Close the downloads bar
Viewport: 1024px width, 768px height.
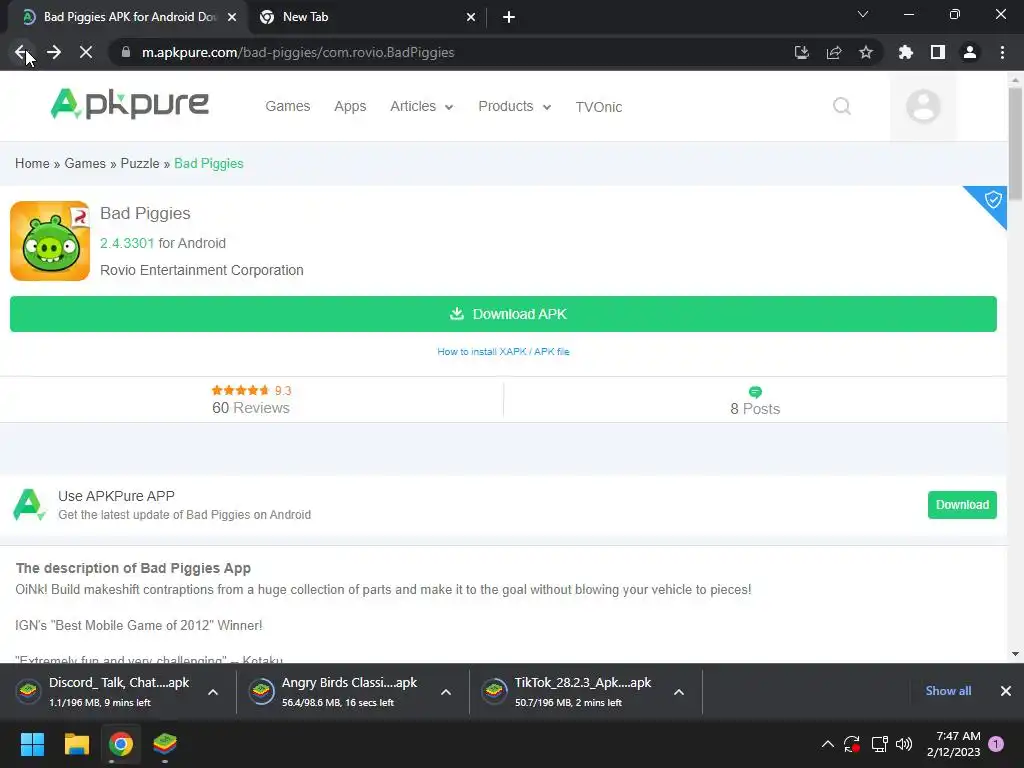(1006, 691)
